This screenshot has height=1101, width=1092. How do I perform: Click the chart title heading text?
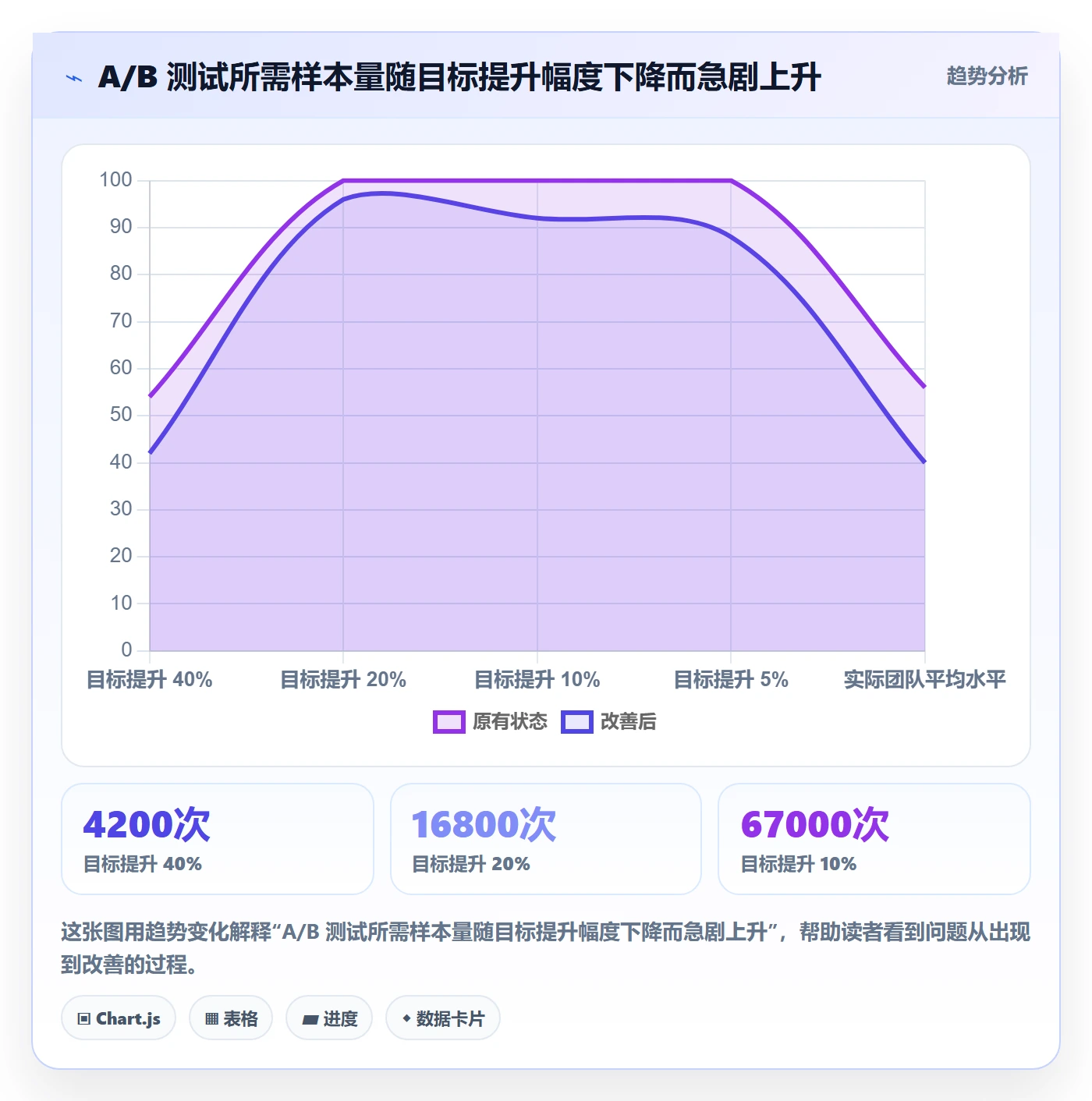click(459, 78)
